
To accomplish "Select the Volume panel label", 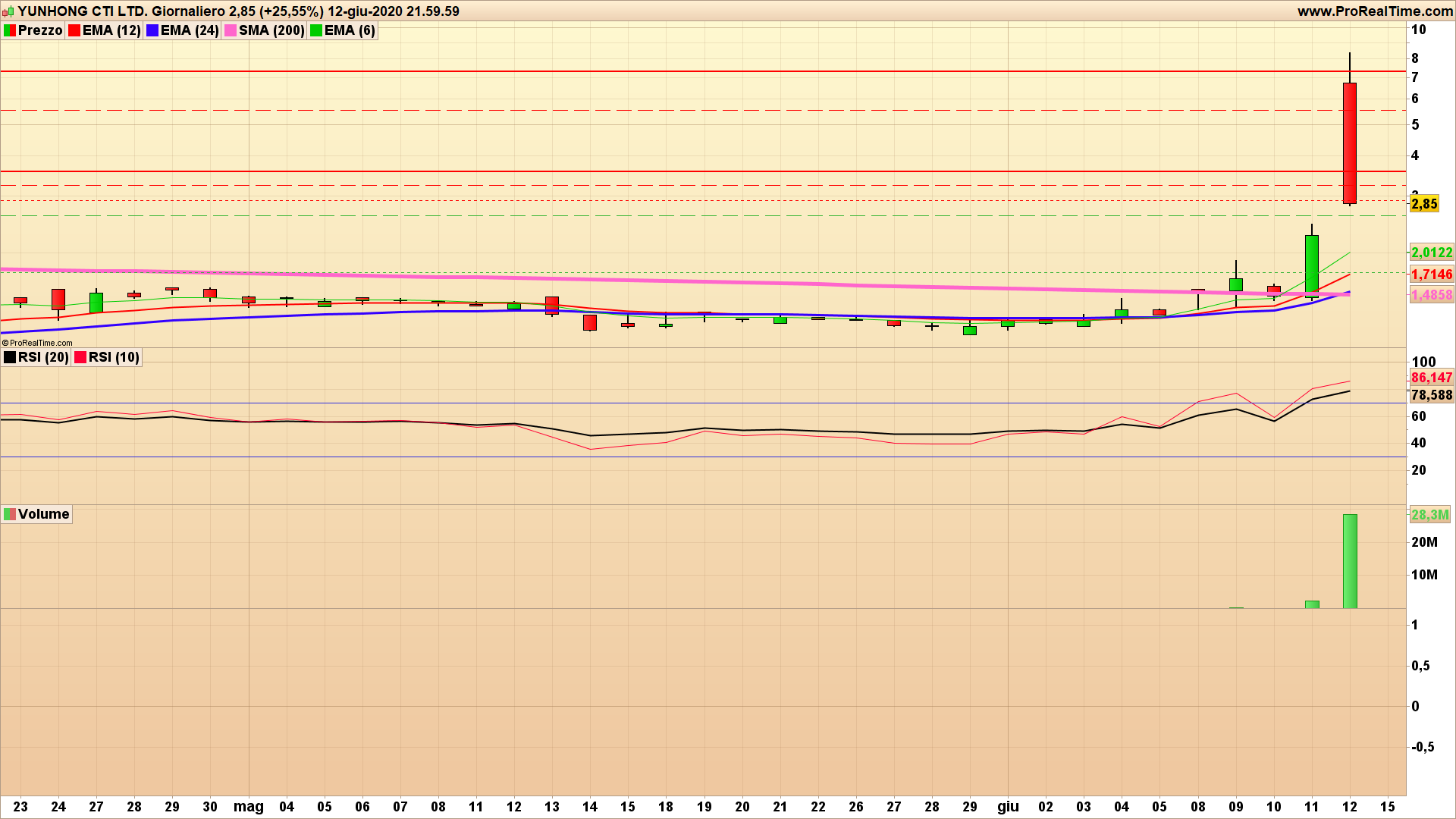I will [43, 514].
